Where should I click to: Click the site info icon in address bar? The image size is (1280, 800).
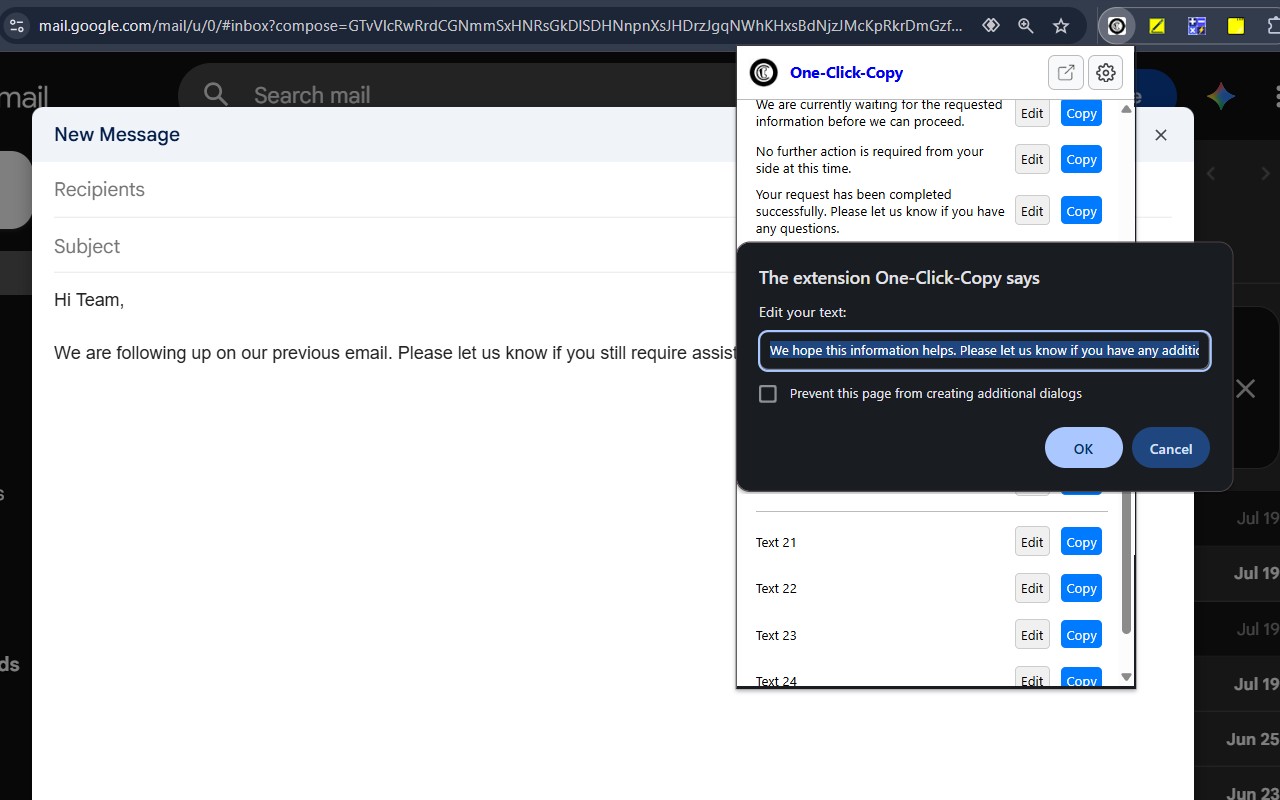16,26
